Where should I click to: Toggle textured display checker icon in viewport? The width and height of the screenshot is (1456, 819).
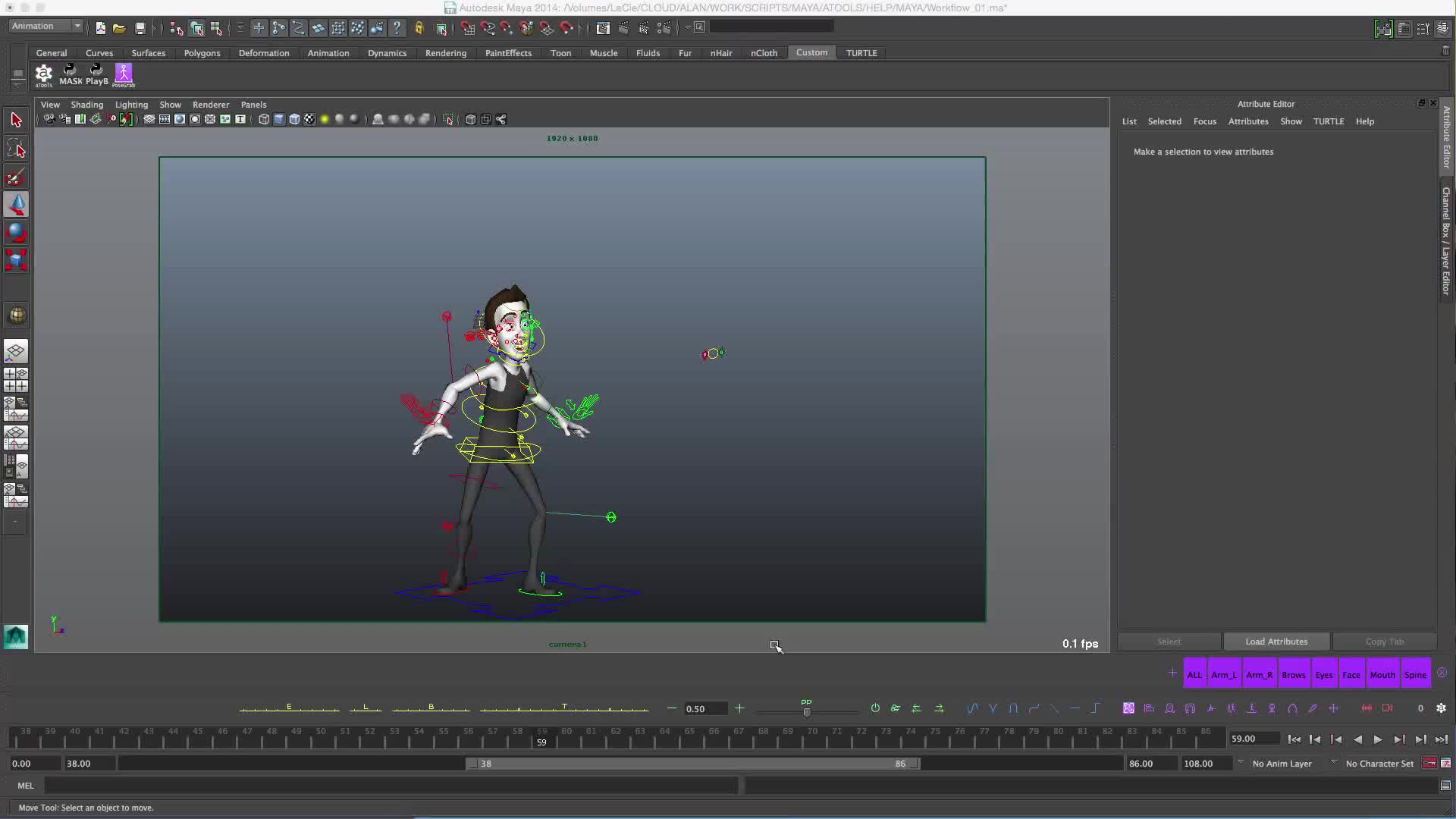309,119
